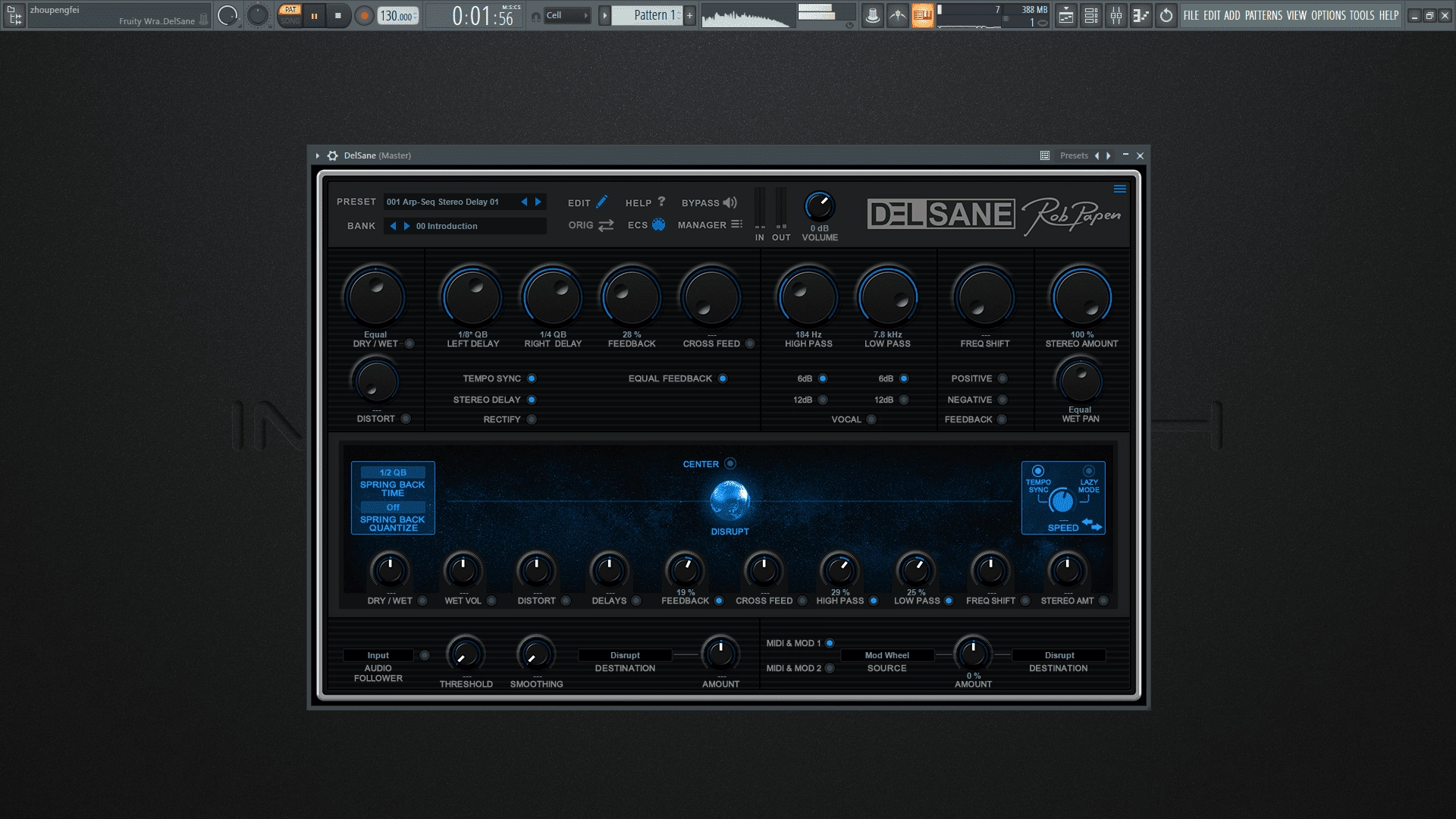Toggle TEMPO SYNC in delay section
The image size is (1456, 819).
tap(532, 378)
